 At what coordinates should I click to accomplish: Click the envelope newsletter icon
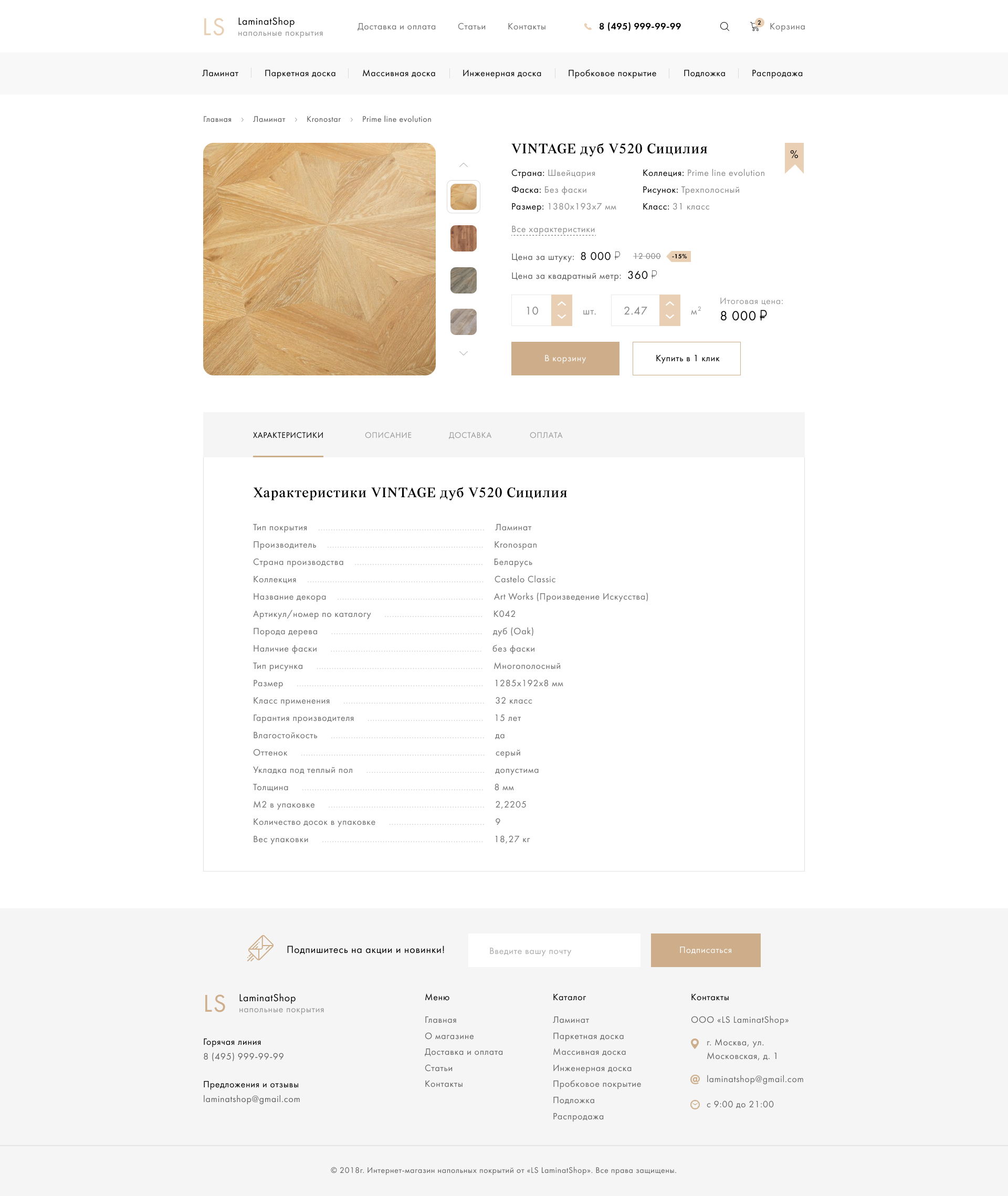tap(260, 949)
